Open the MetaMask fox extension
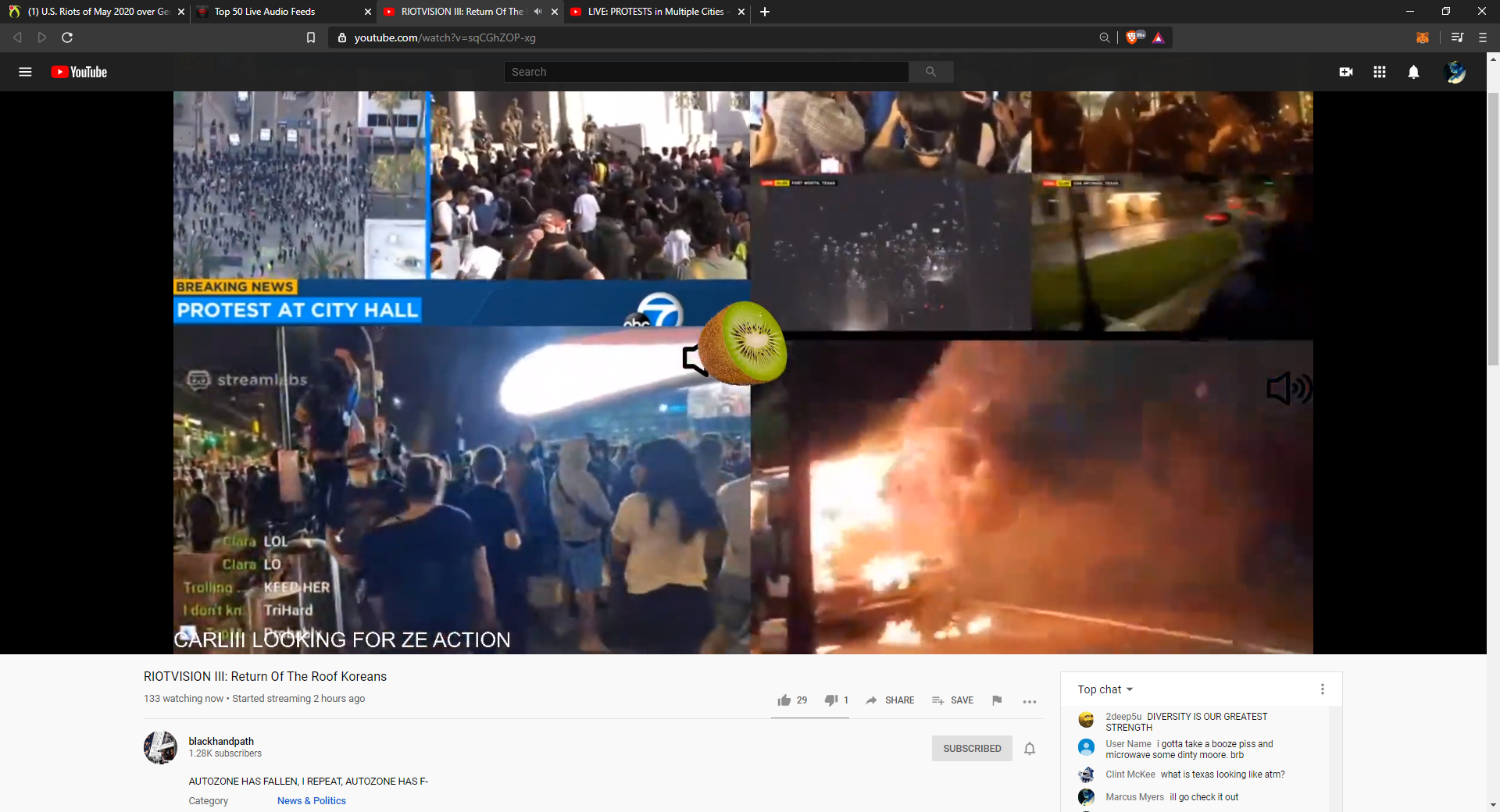 click(1423, 37)
